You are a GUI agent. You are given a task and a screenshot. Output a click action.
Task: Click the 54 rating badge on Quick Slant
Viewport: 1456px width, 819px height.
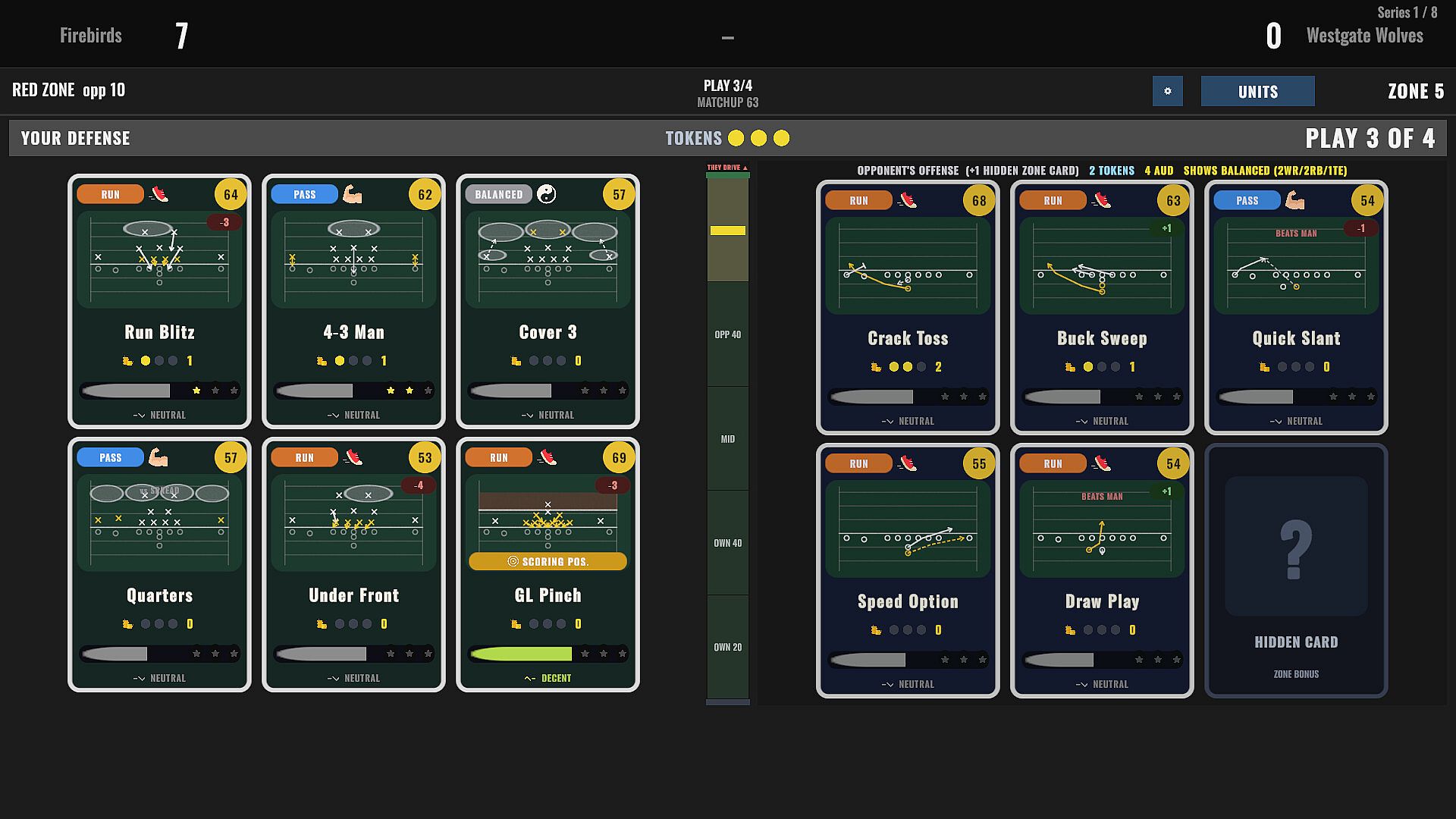(1367, 201)
